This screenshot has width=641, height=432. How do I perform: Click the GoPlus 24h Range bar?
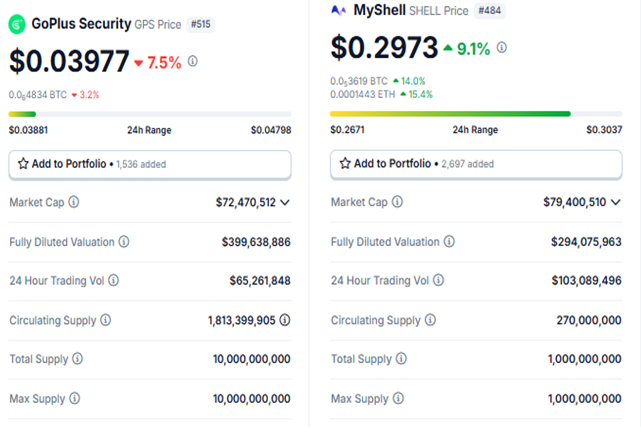tap(150, 114)
